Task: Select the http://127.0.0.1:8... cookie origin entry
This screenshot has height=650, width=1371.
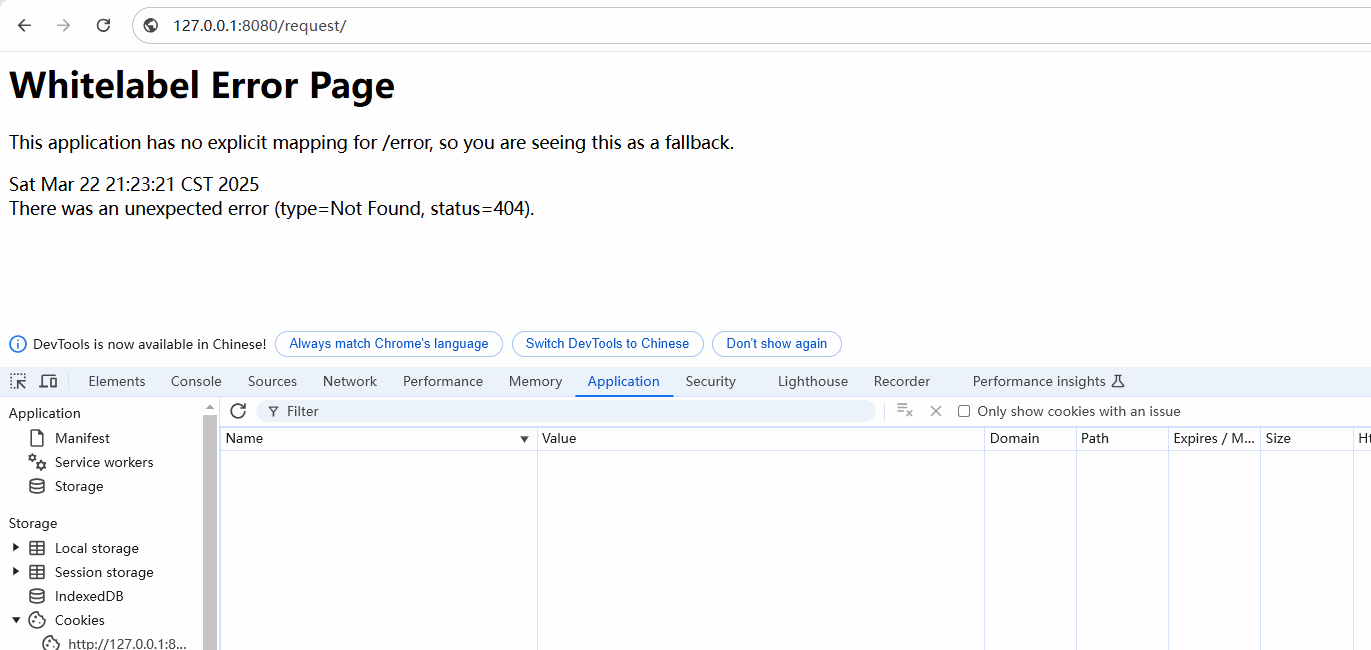Action: pyautogui.click(x=127, y=643)
